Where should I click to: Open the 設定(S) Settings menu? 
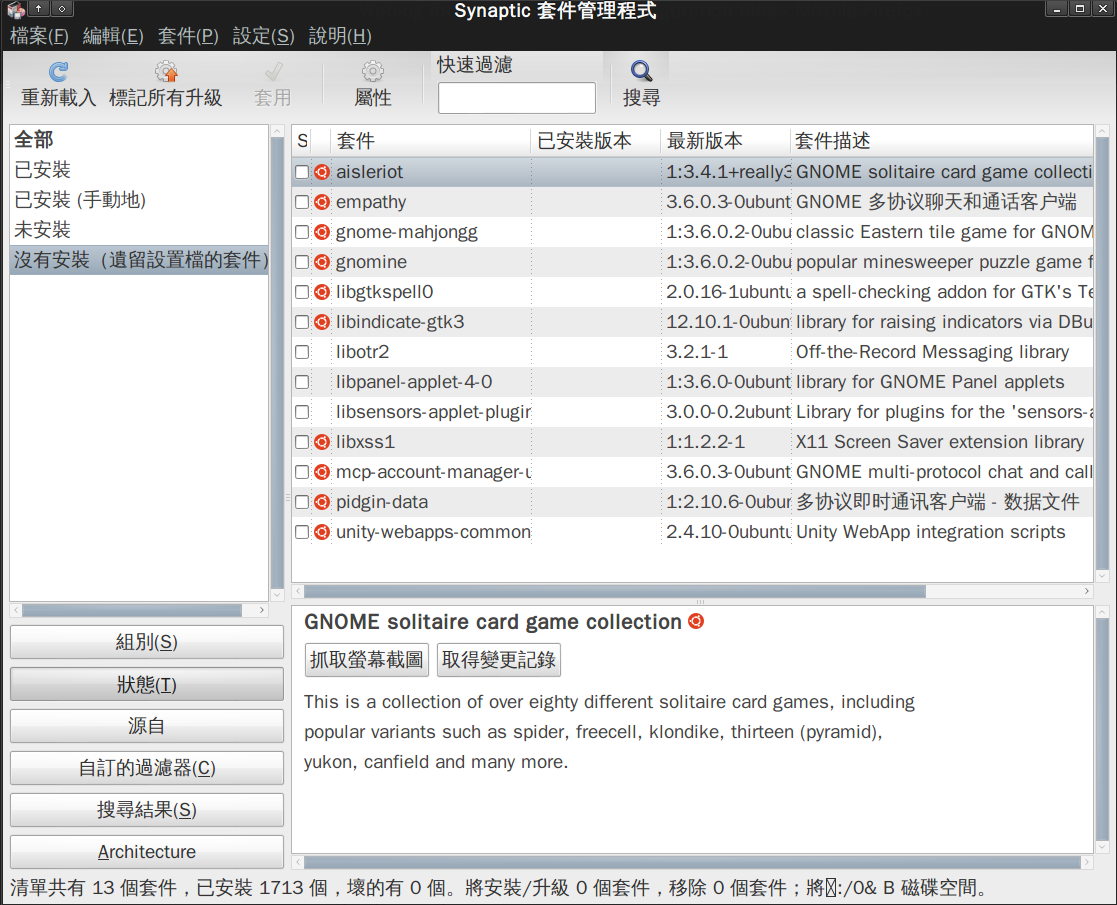click(264, 36)
